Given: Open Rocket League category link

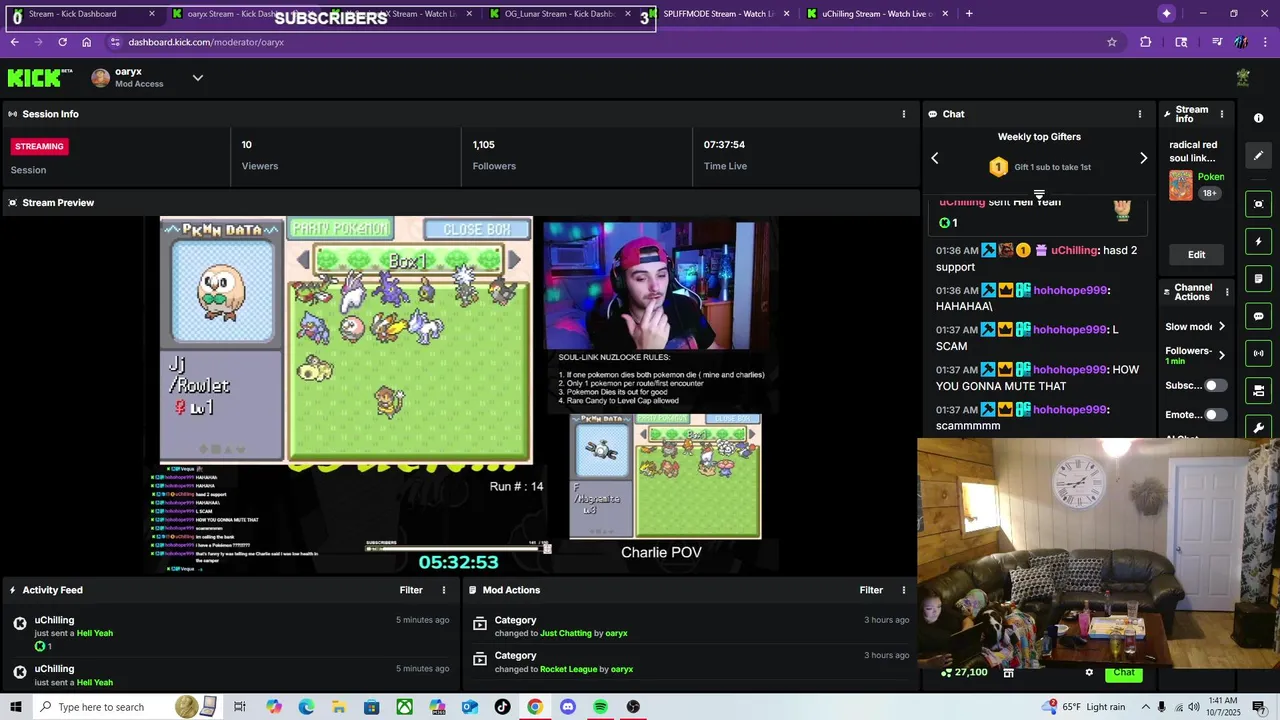Looking at the screenshot, I should 568,669.
